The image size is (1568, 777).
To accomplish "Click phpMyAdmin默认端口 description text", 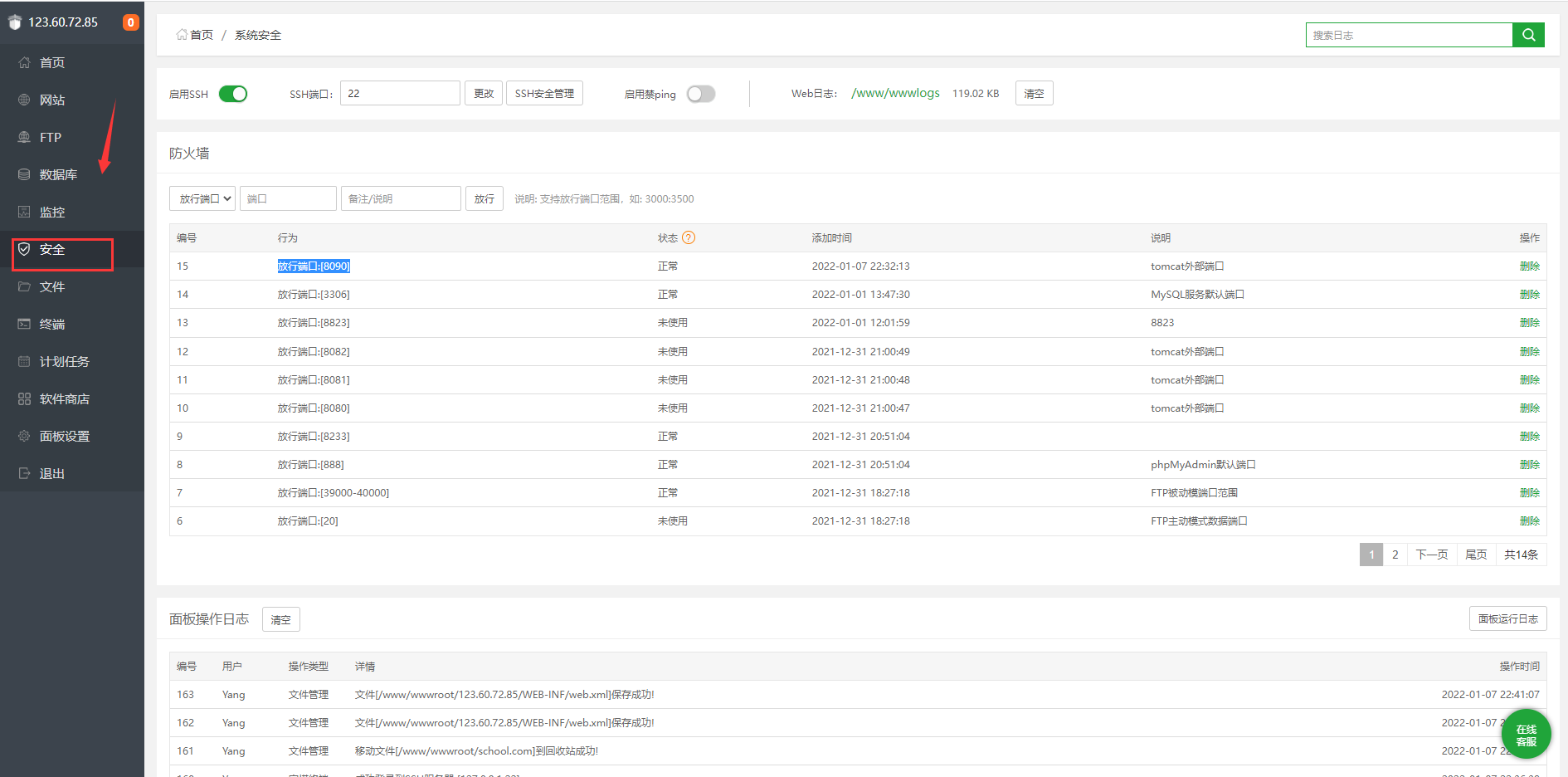I will pos(1203,465).
